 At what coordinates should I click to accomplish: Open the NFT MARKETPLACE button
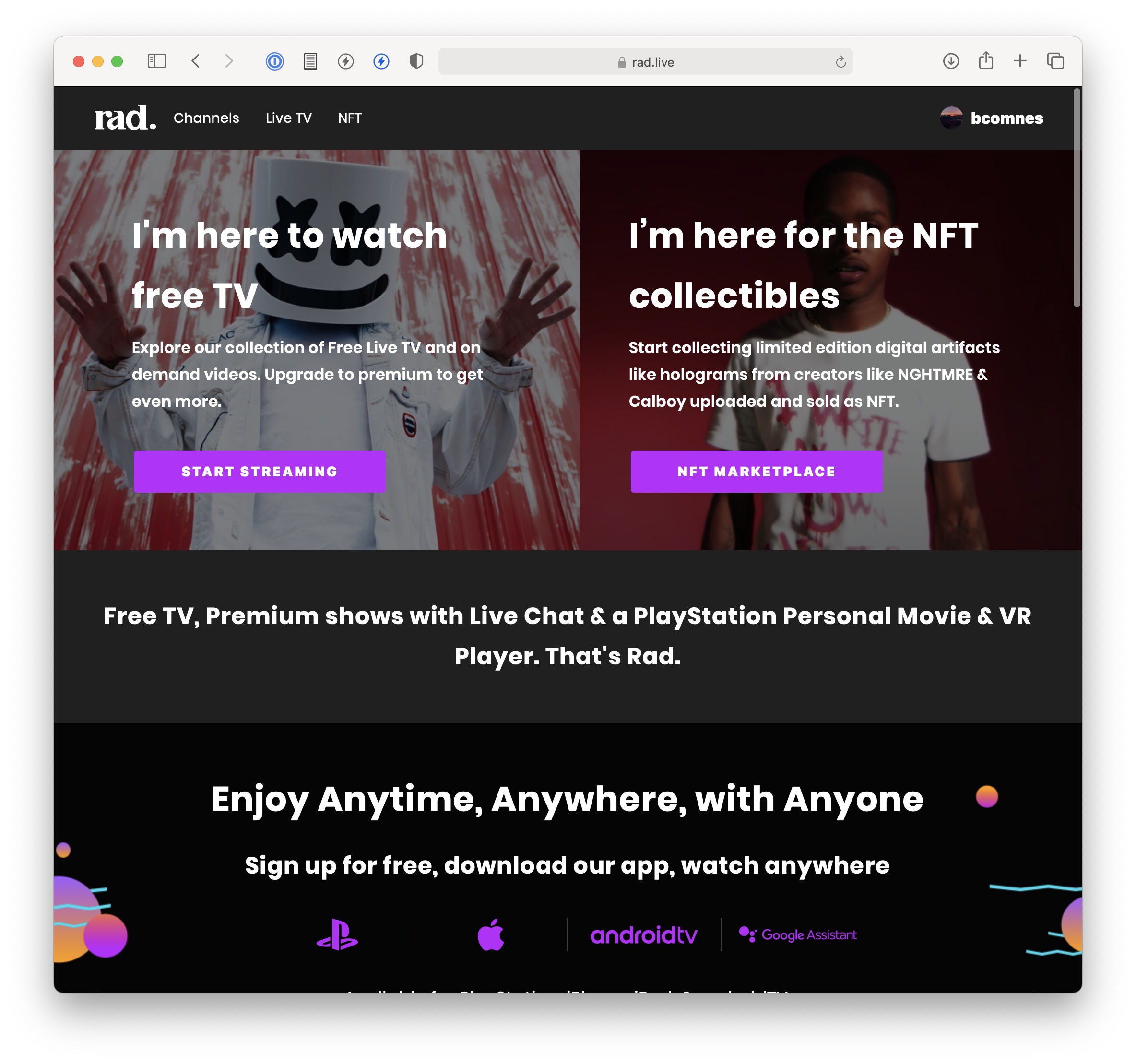pyautogui.click(x=757, y=472)
